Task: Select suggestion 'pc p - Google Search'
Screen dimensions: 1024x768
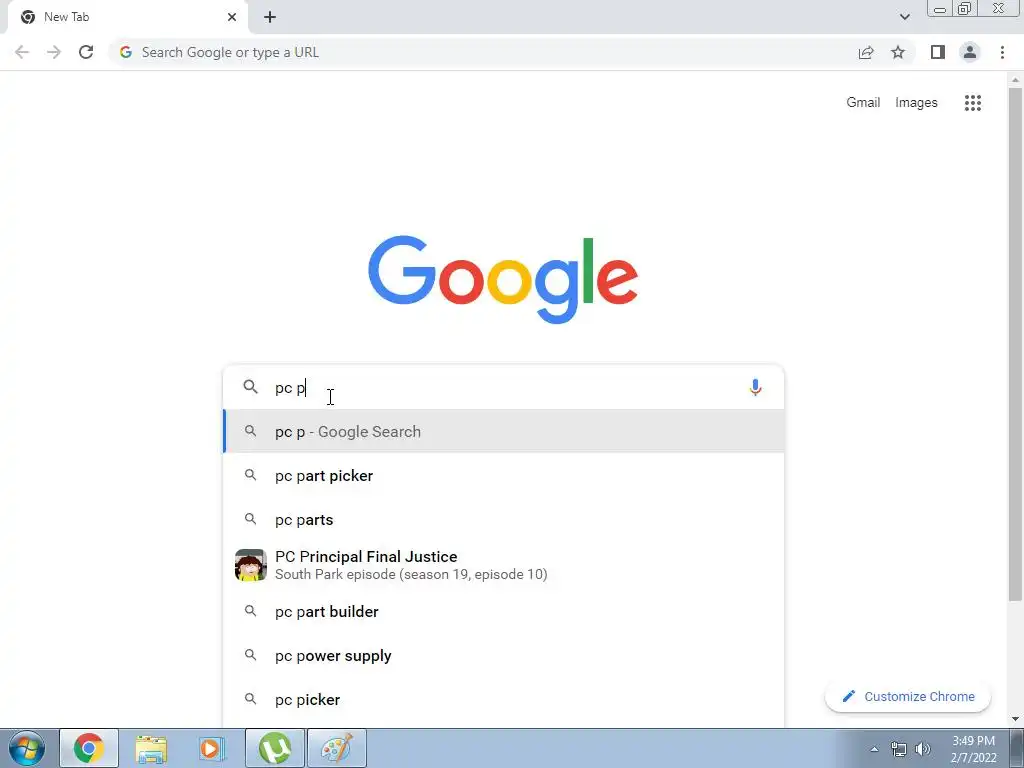Action: [x=503, y=432]
